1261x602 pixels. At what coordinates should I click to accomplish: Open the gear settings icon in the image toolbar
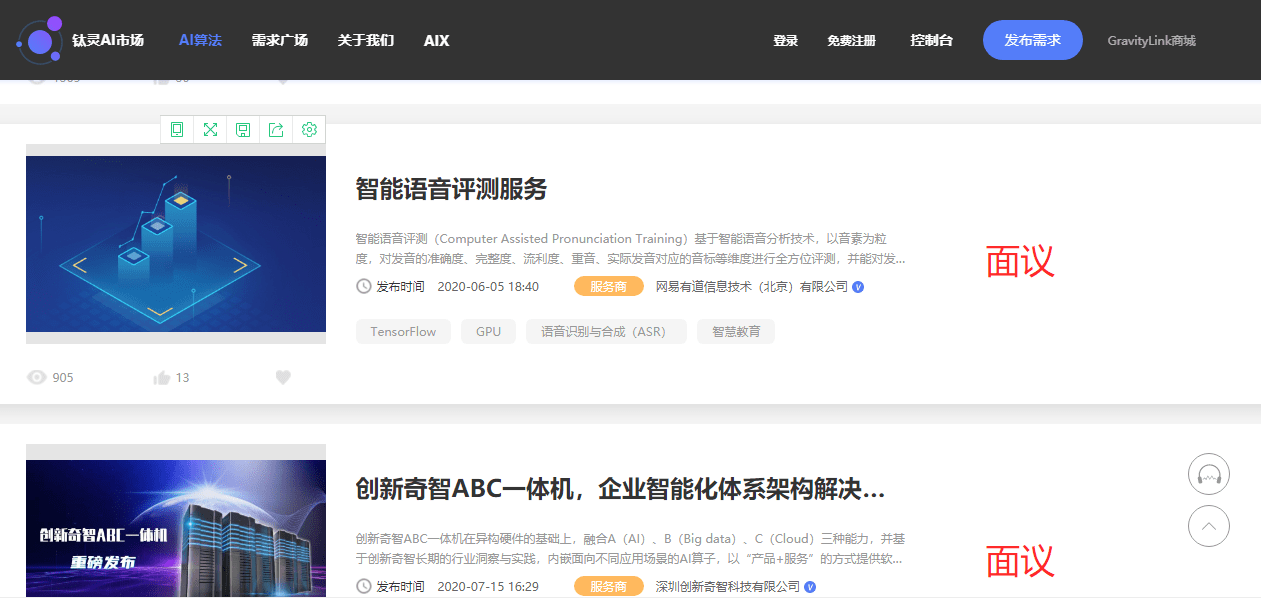point(309,129)
